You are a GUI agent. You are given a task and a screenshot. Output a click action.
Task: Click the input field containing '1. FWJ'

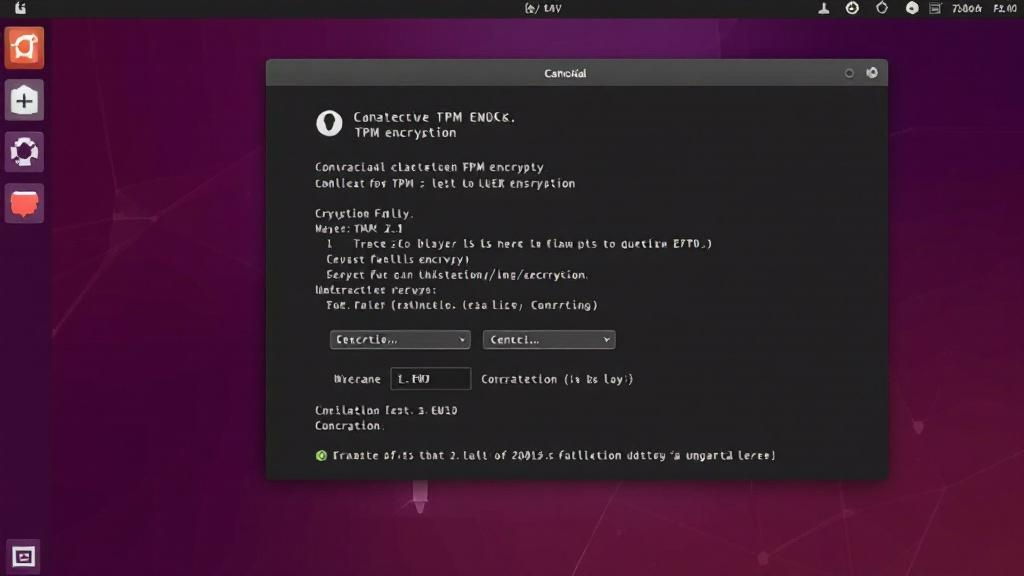[x=430, y=379]
